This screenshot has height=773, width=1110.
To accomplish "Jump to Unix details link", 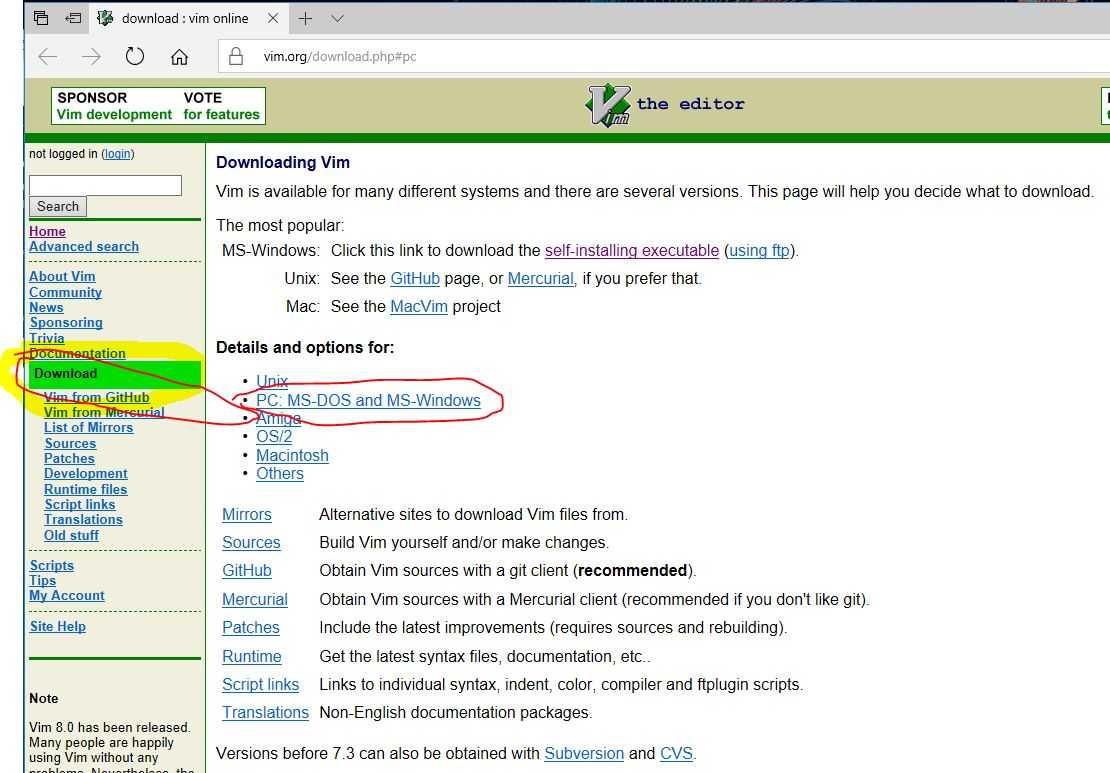I will (x=272, y=381).
